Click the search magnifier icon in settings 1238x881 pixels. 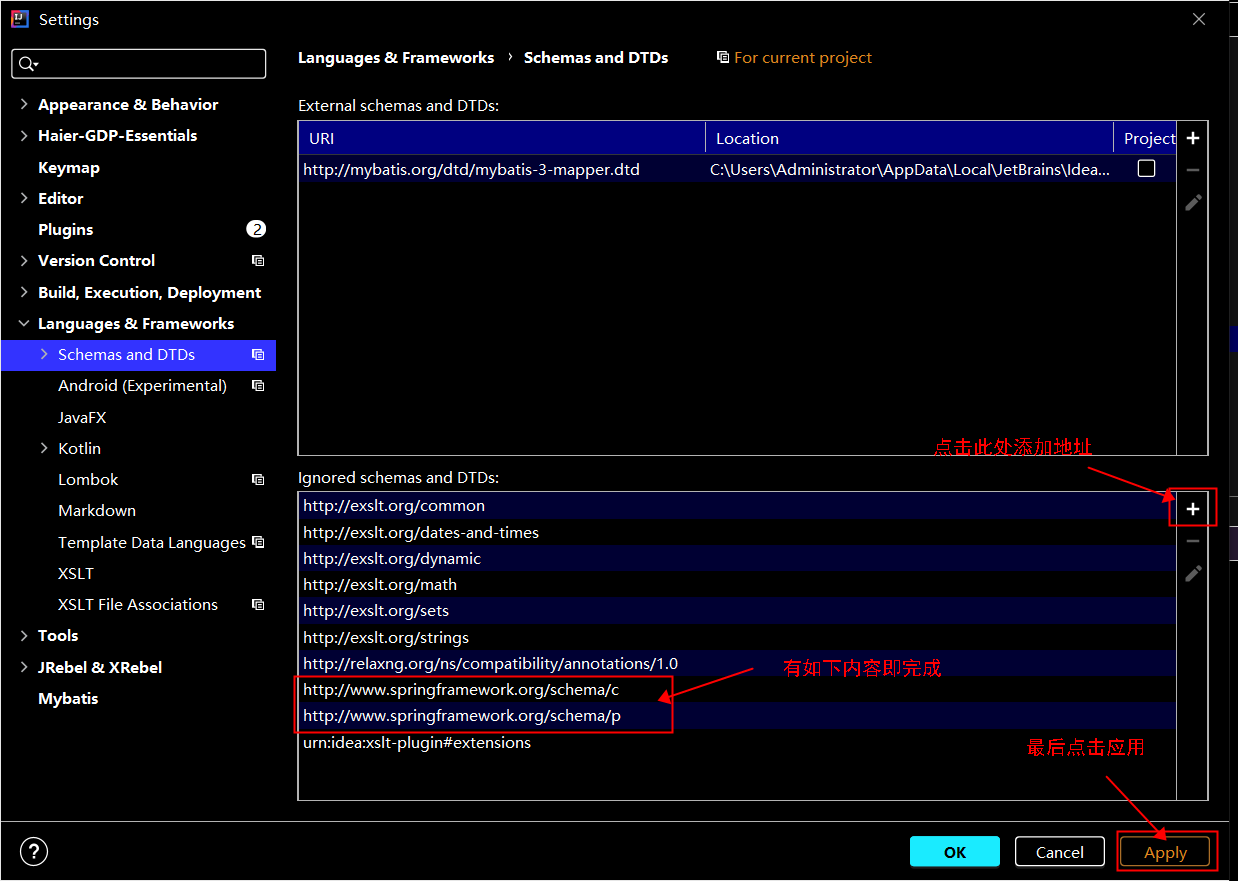point(27,64)
